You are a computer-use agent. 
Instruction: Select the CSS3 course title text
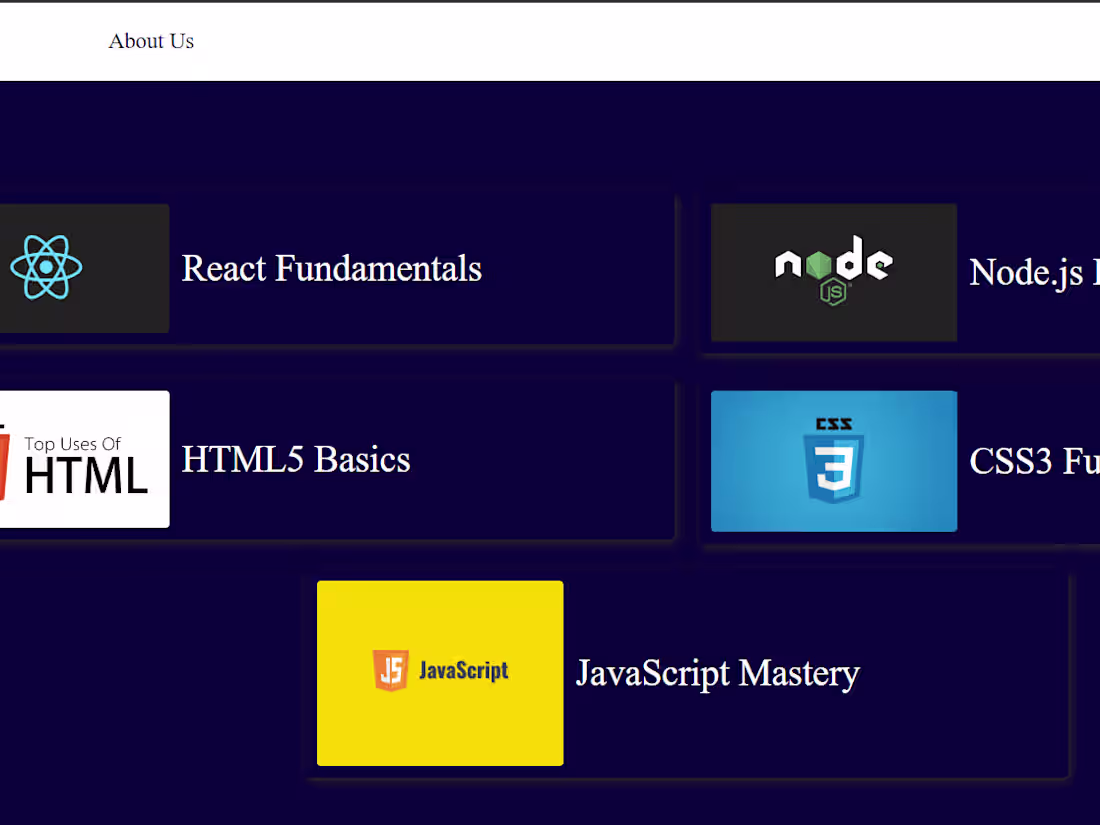(x=1034, y=461)
